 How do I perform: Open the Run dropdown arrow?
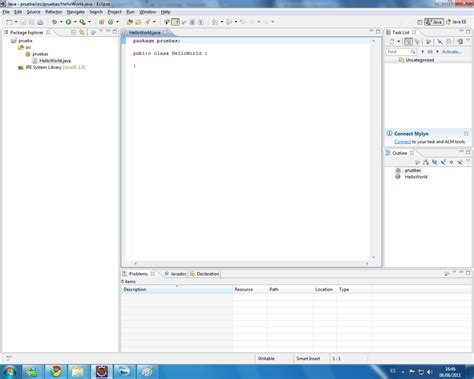coord(75,22)
